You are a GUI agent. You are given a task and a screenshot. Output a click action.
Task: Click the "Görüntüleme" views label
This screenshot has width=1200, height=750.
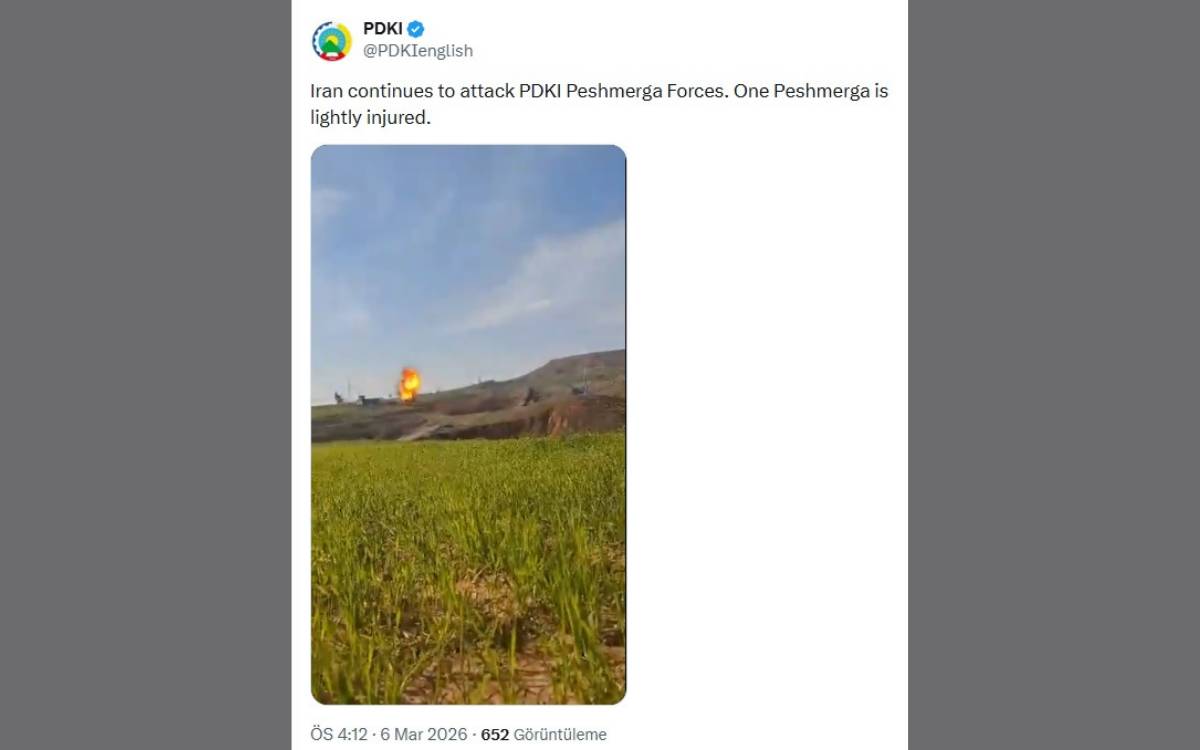[560, 734]
